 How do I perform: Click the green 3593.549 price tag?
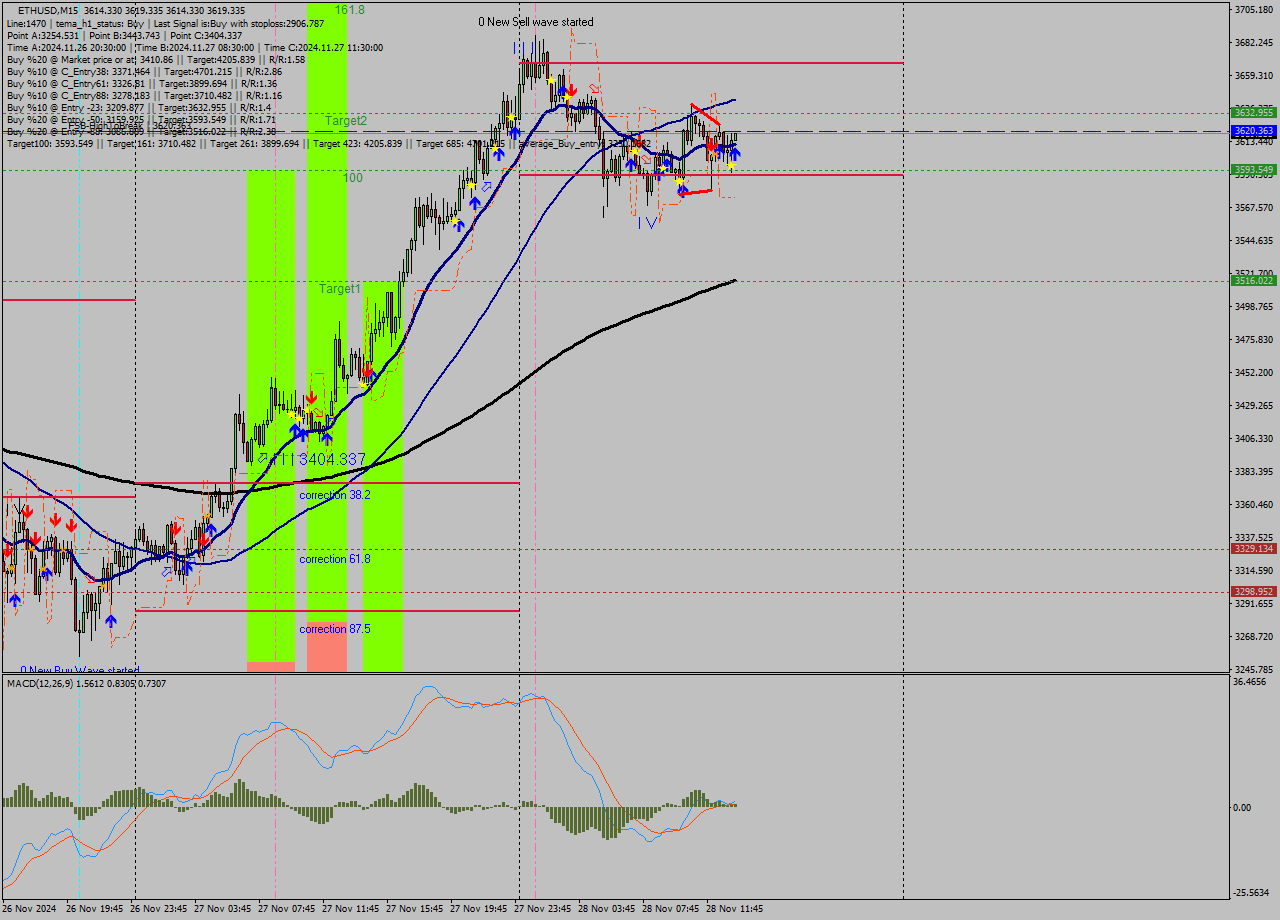pos(1253,169)
